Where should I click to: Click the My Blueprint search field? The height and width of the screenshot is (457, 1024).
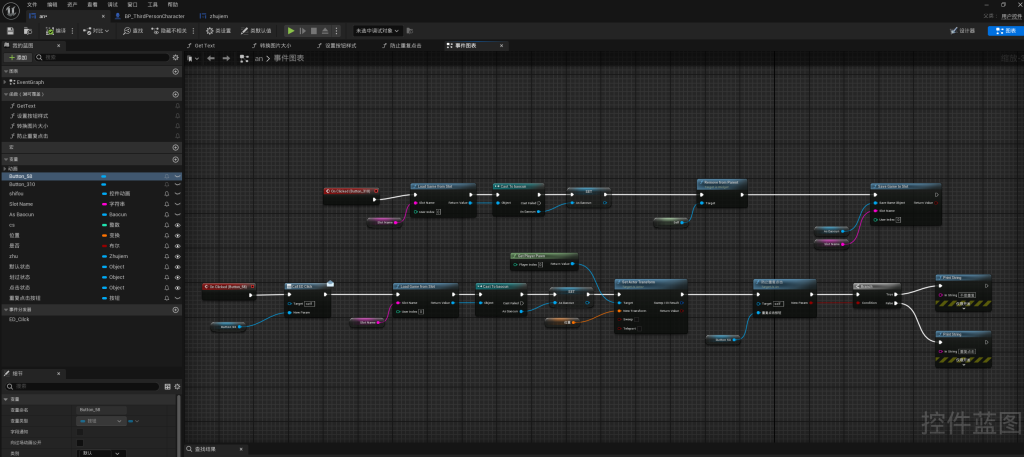point(100,58)
